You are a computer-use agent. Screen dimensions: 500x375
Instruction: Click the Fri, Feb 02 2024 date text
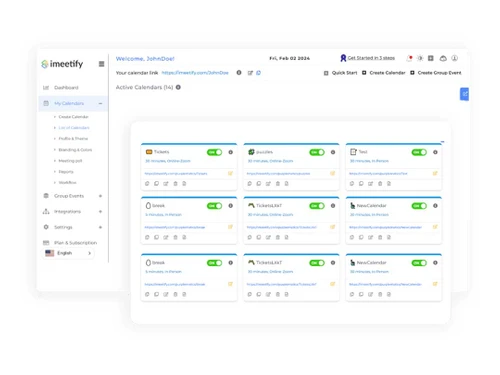click(x=290, y=58)
